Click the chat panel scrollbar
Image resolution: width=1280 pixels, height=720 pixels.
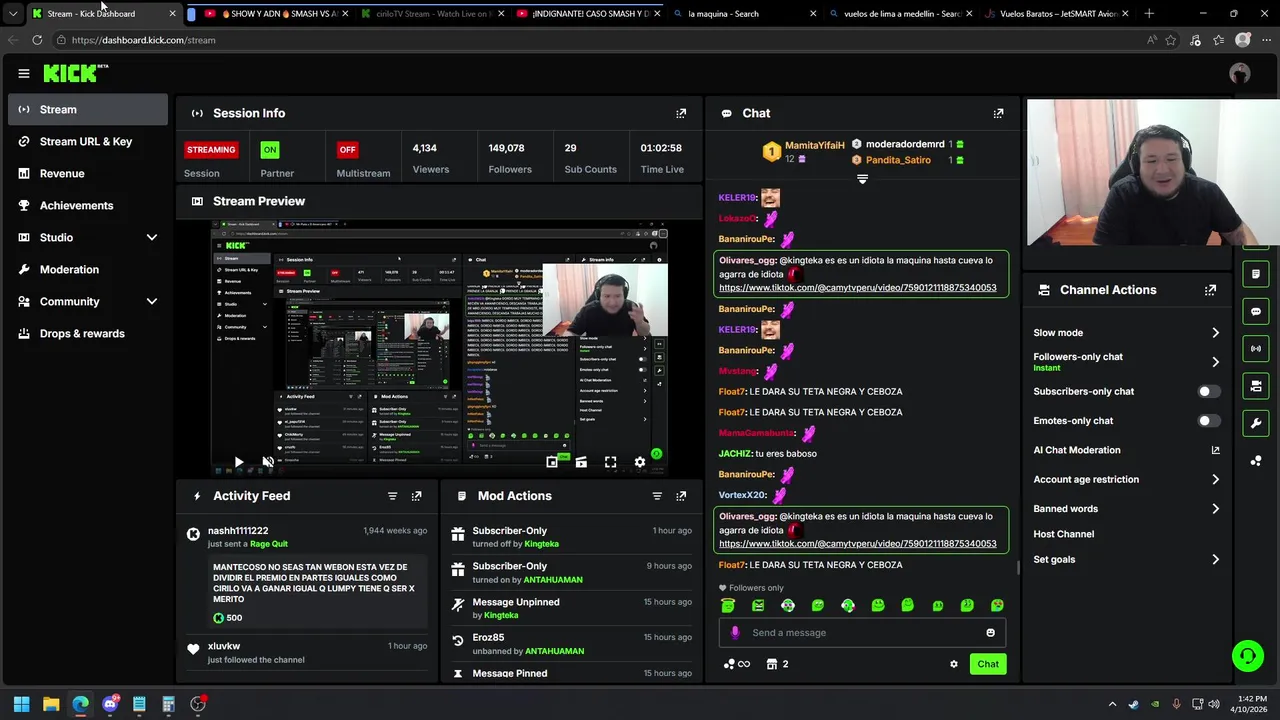click(x=1018, y=568)
